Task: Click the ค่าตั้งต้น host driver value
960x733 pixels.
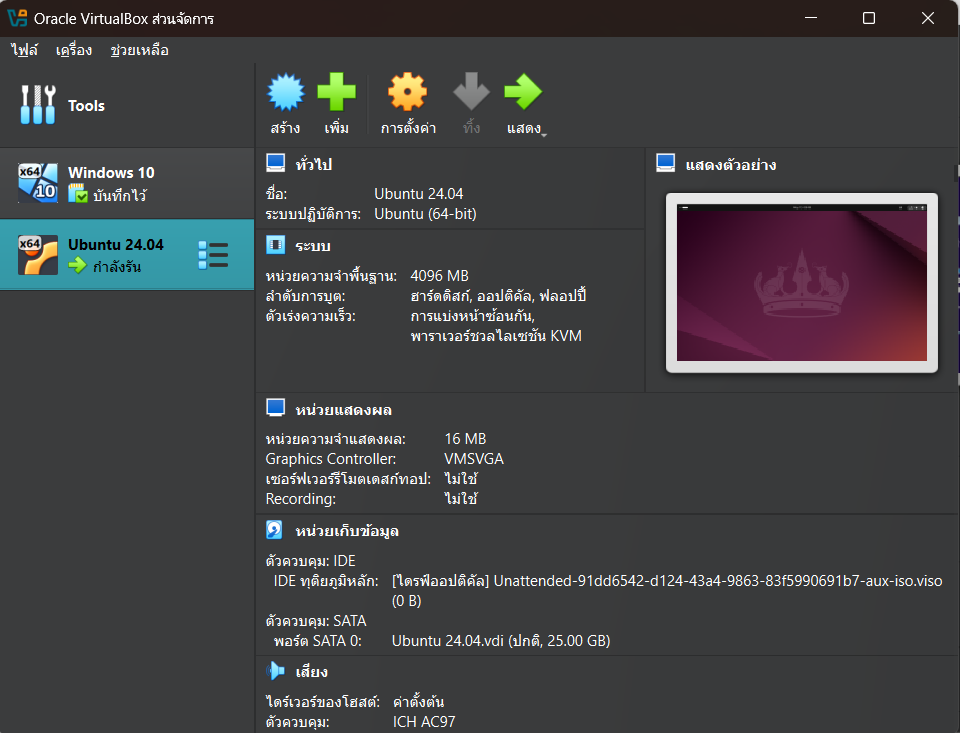Action: (x=419, y=701)
